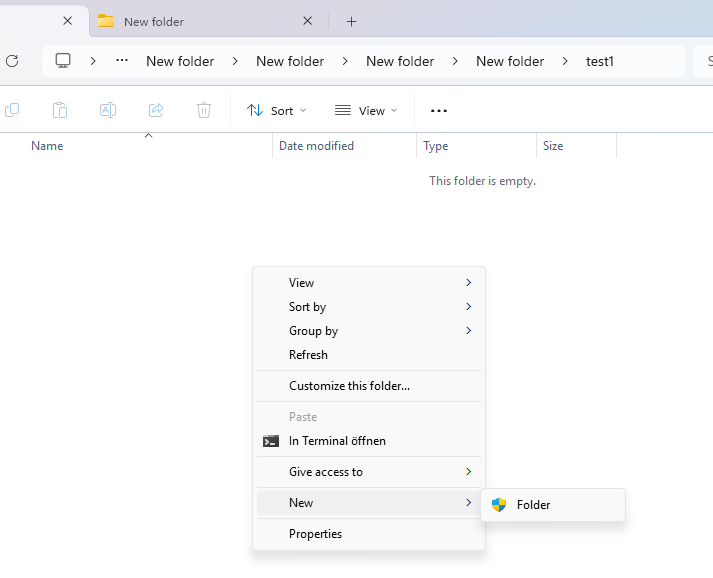Click the 'This folder is empty.' text

click(x=482, y=181)
